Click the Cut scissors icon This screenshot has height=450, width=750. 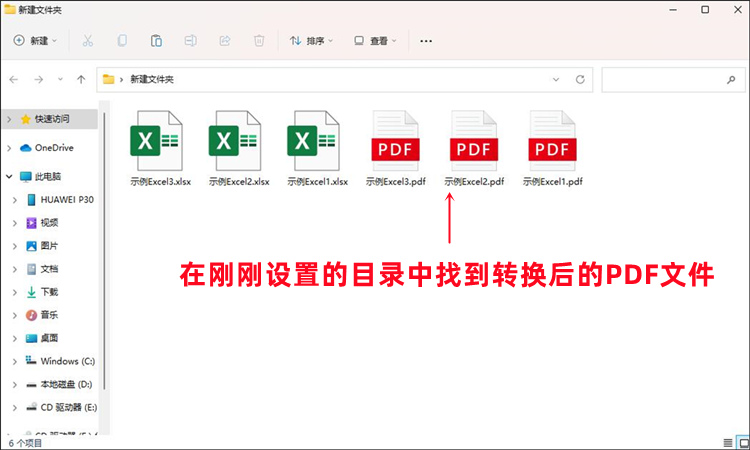tap(88, 41)
